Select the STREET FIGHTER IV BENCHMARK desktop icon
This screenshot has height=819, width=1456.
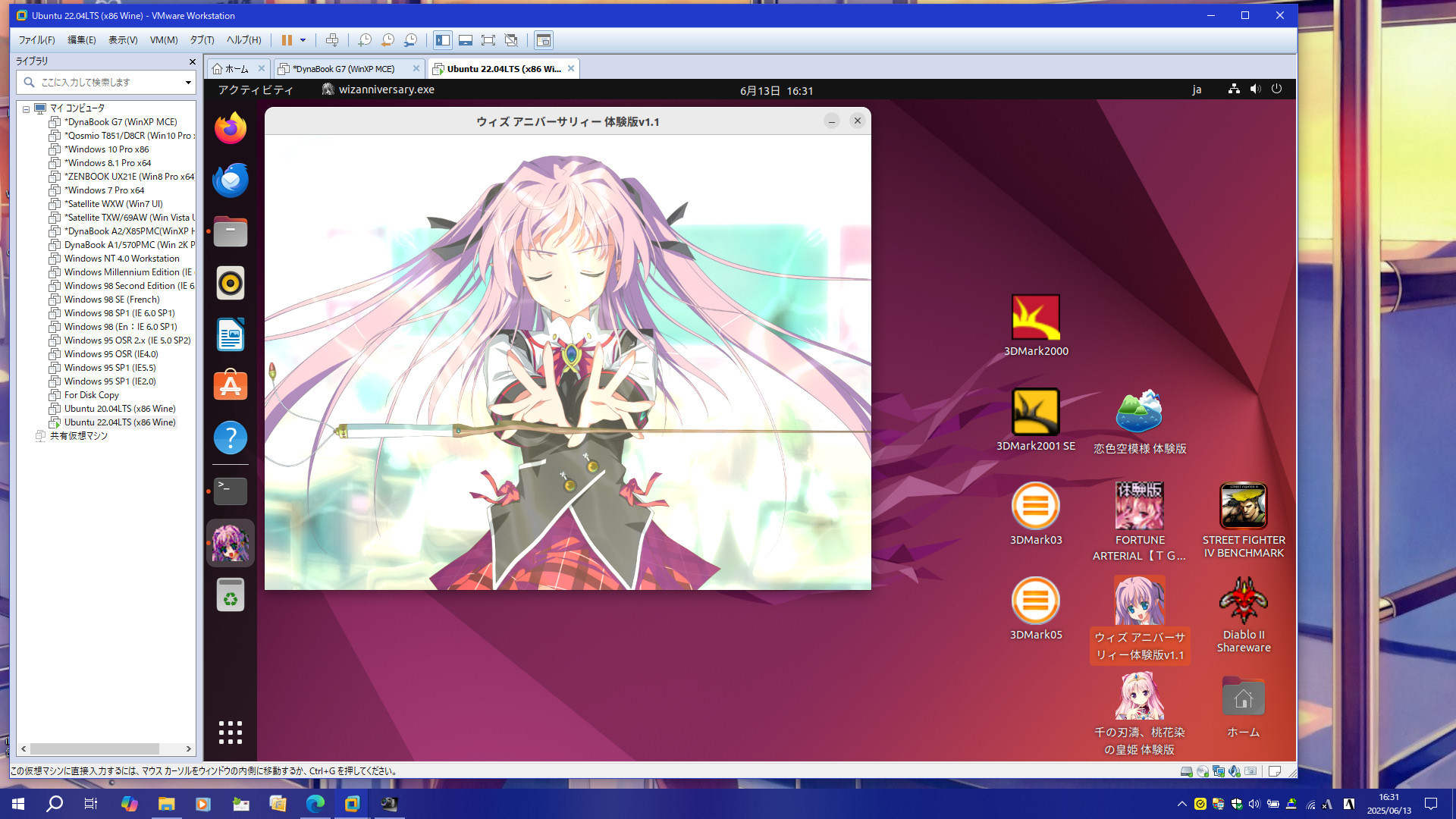[x=1244, y=521]
